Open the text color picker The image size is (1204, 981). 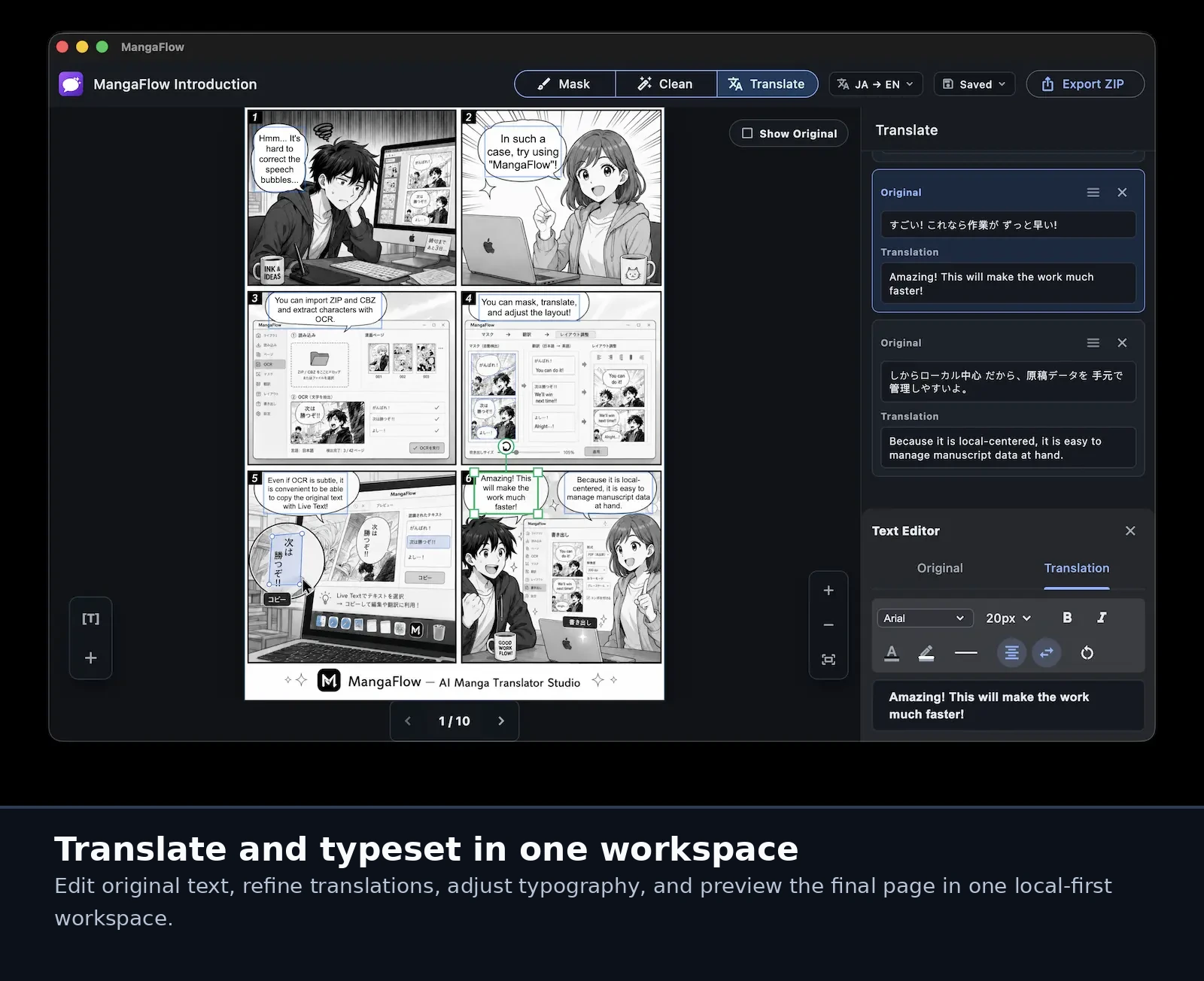(x=892, y=653)
